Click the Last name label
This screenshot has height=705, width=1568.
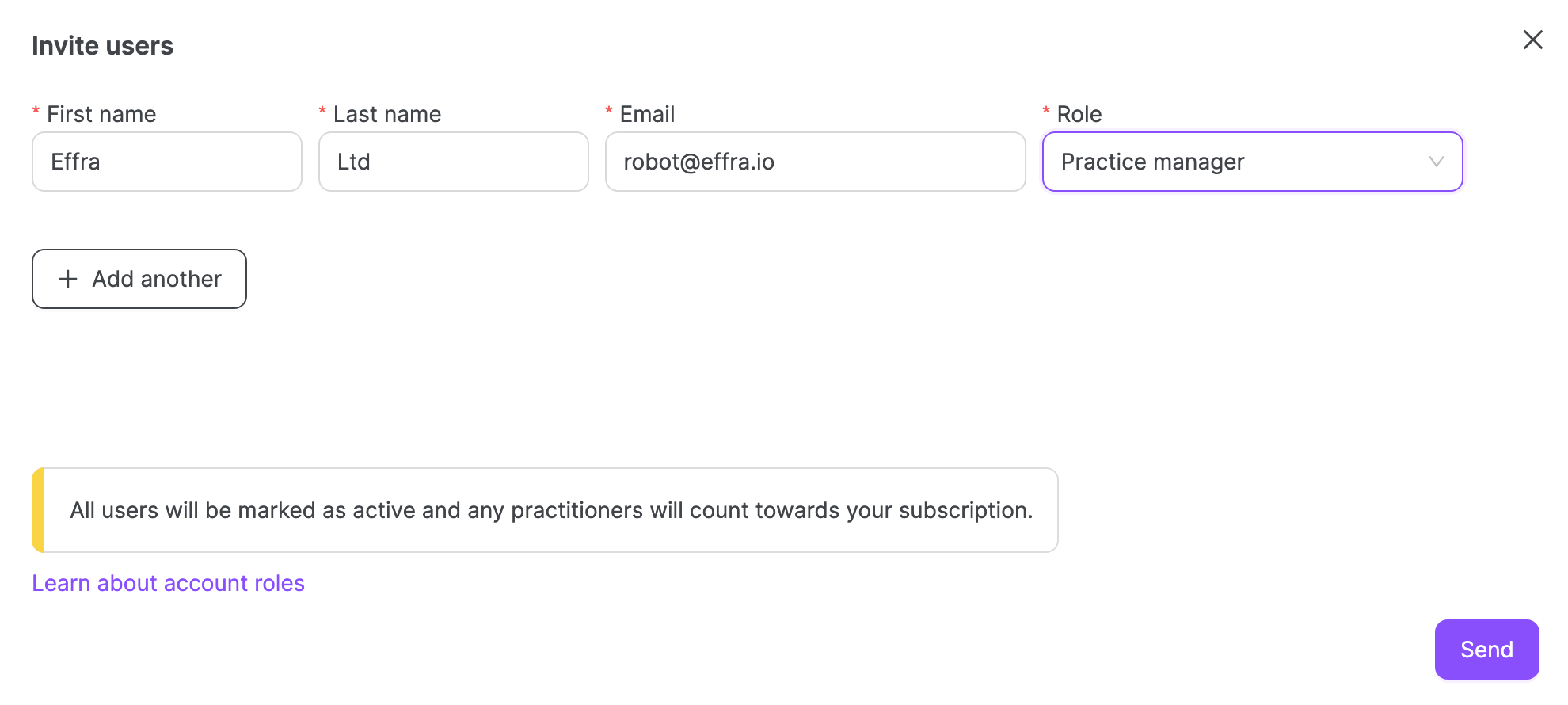[387, 114]
